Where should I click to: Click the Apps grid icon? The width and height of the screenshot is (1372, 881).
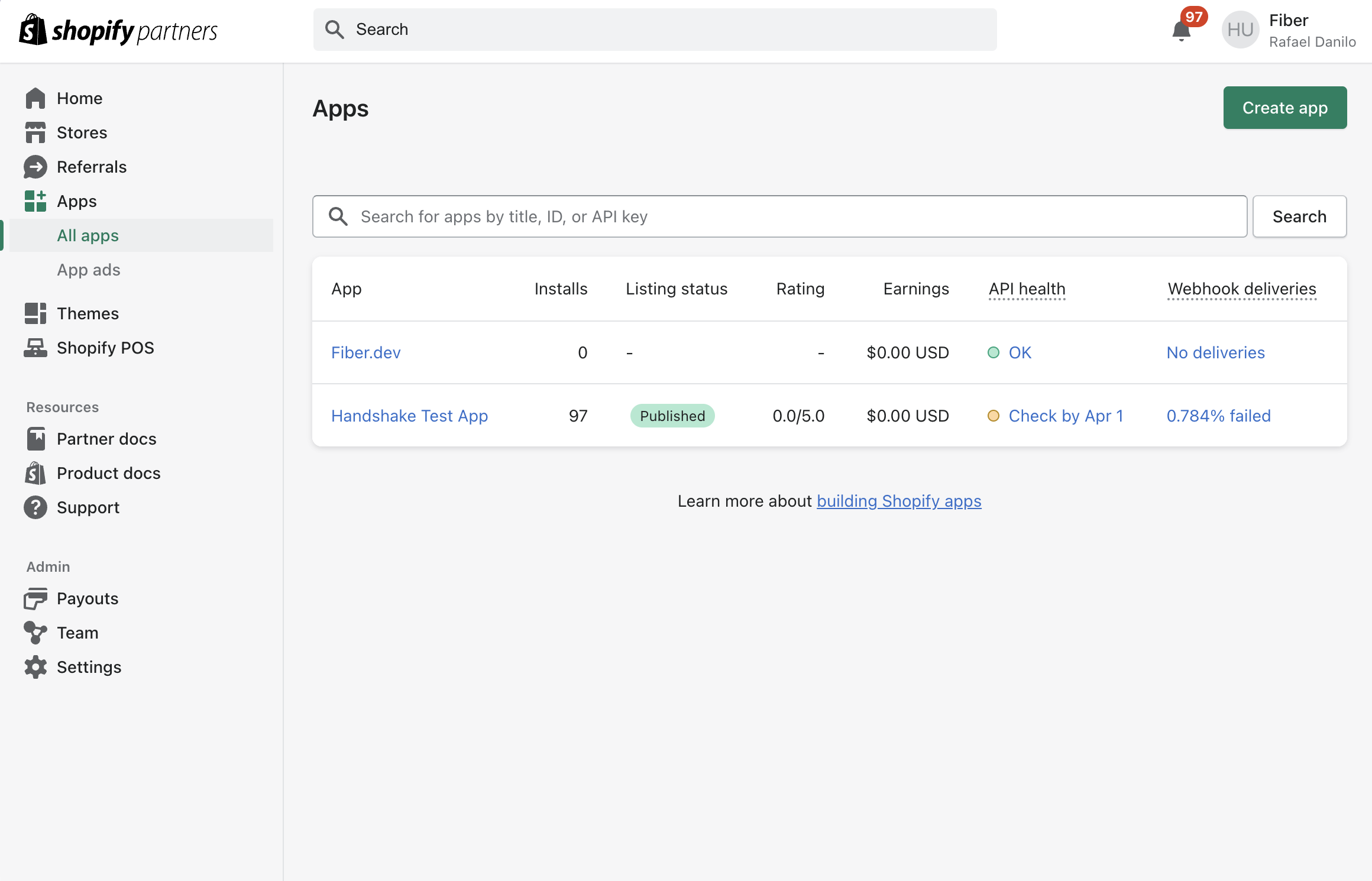(35, 201)
